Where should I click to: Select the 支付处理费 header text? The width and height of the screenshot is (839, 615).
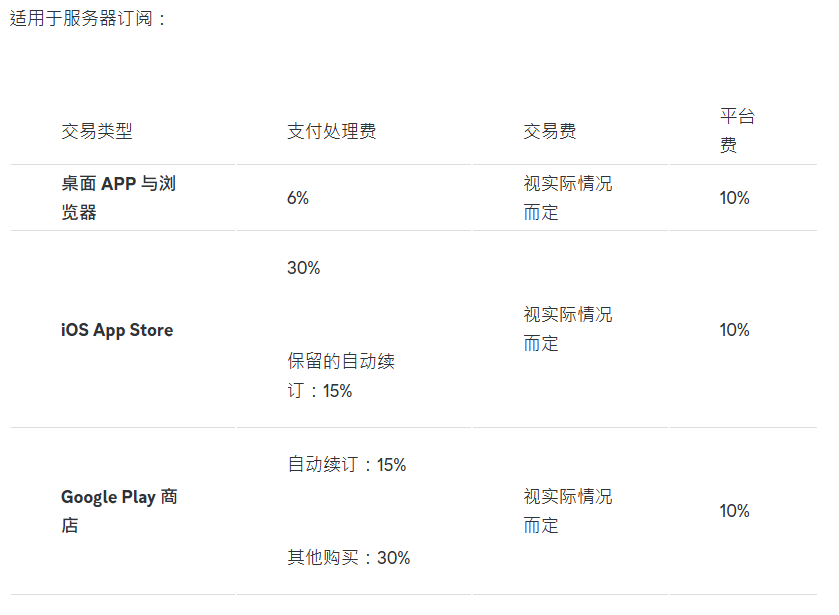(332, 131)
